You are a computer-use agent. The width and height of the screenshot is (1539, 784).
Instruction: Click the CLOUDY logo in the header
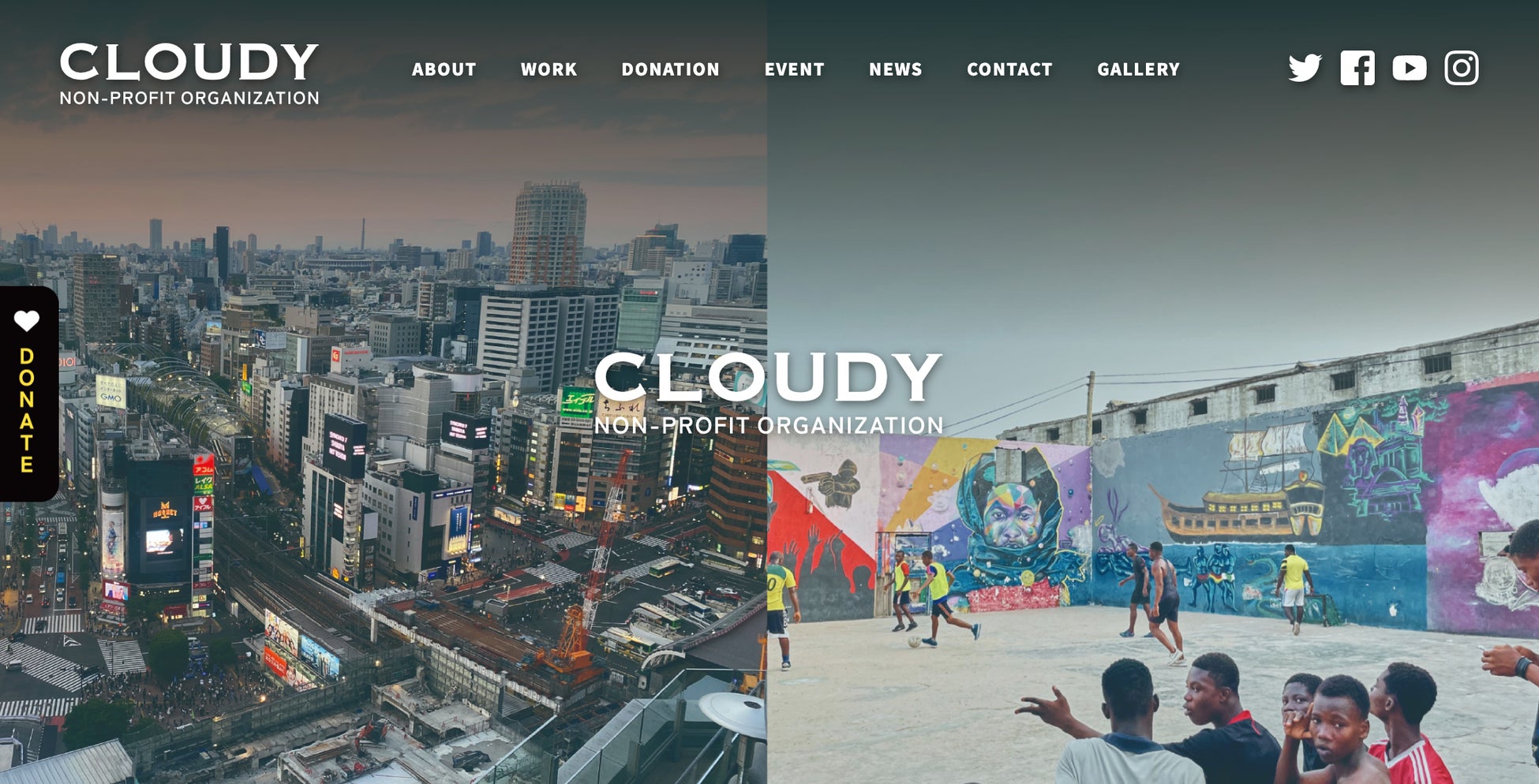click(x=189, y=62)
